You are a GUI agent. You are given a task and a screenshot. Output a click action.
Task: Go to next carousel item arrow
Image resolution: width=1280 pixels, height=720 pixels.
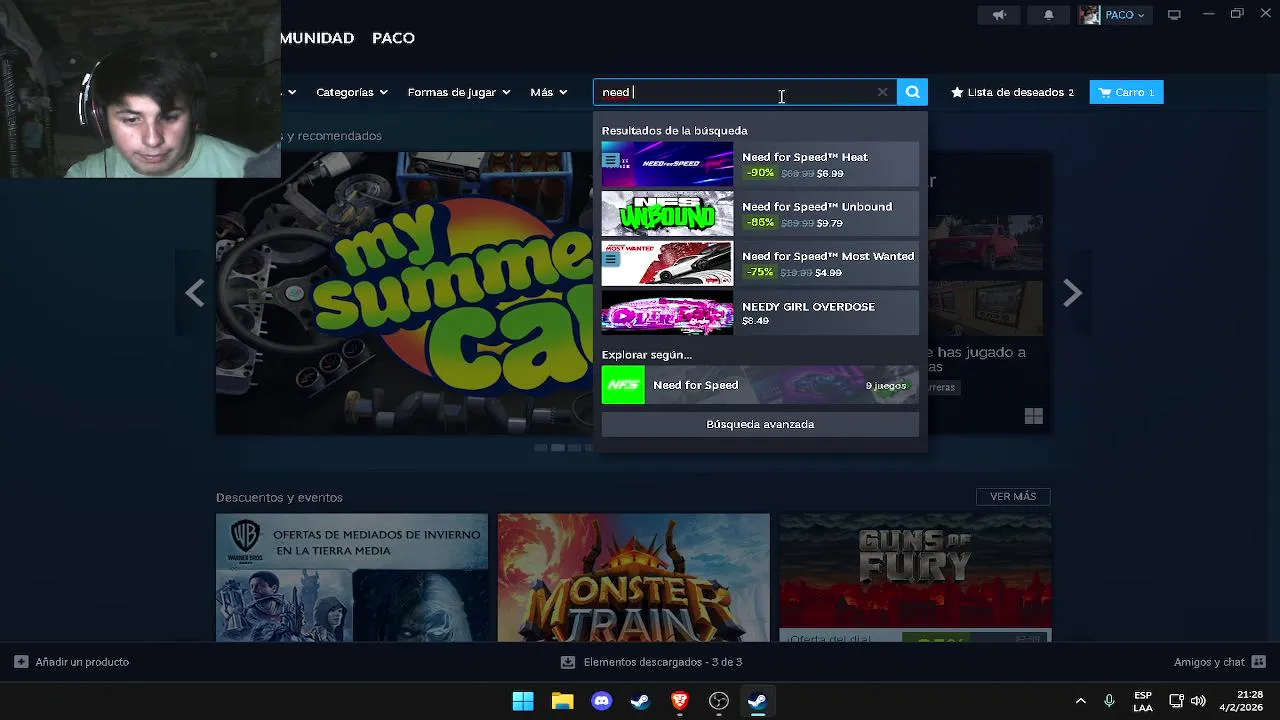click(1072, 293)
